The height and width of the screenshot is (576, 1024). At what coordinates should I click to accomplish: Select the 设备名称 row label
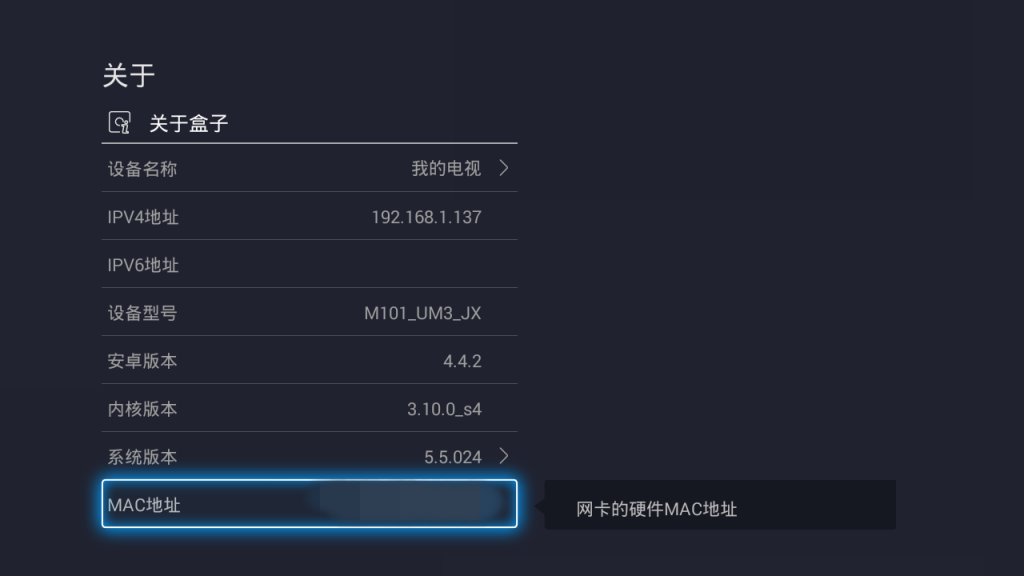click(142, 169)
